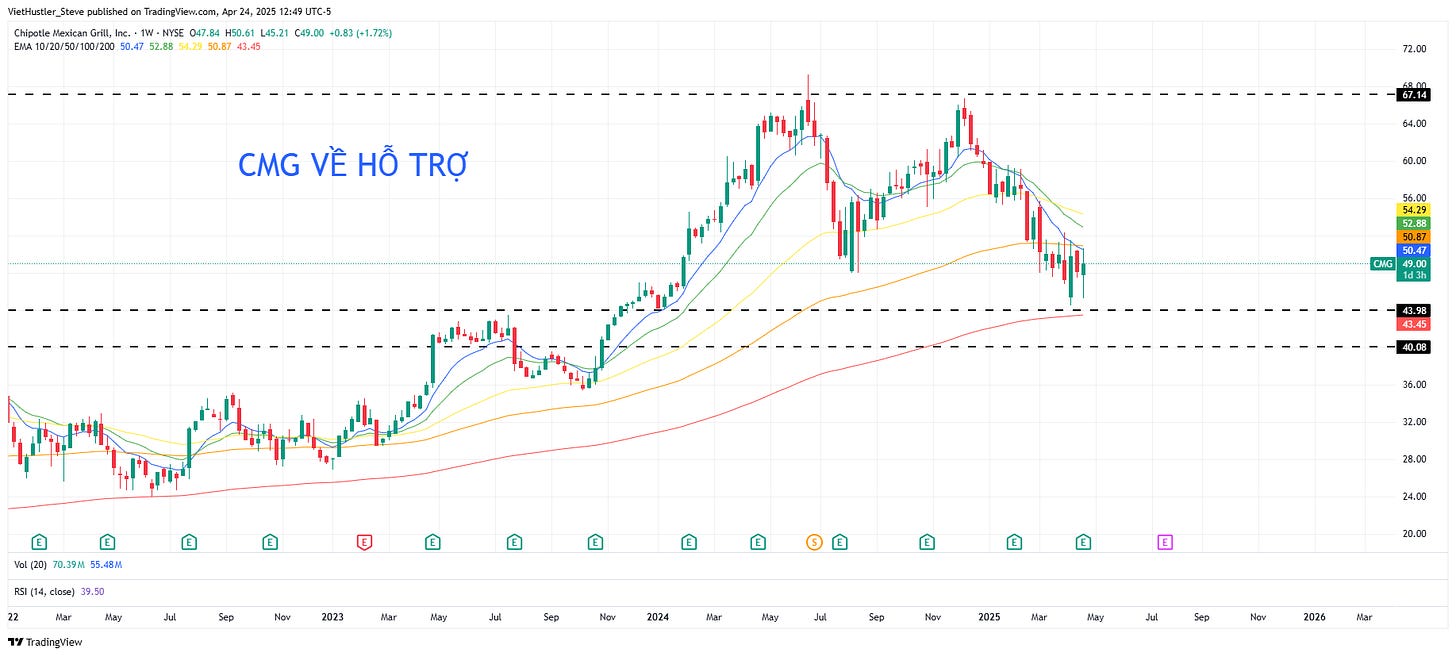Click the 43.98 support line price label

1412,311
